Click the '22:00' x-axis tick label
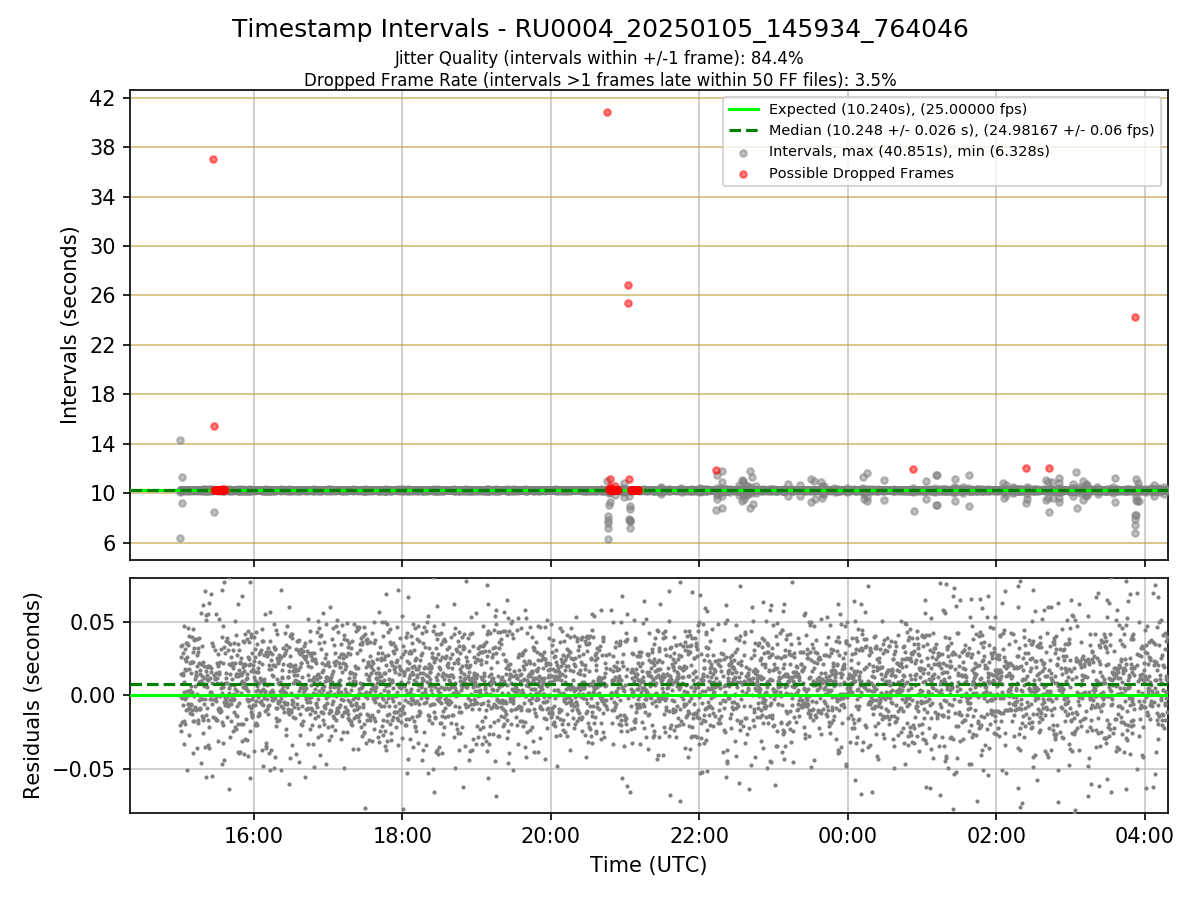The image size is (1200, 900). 699,834
